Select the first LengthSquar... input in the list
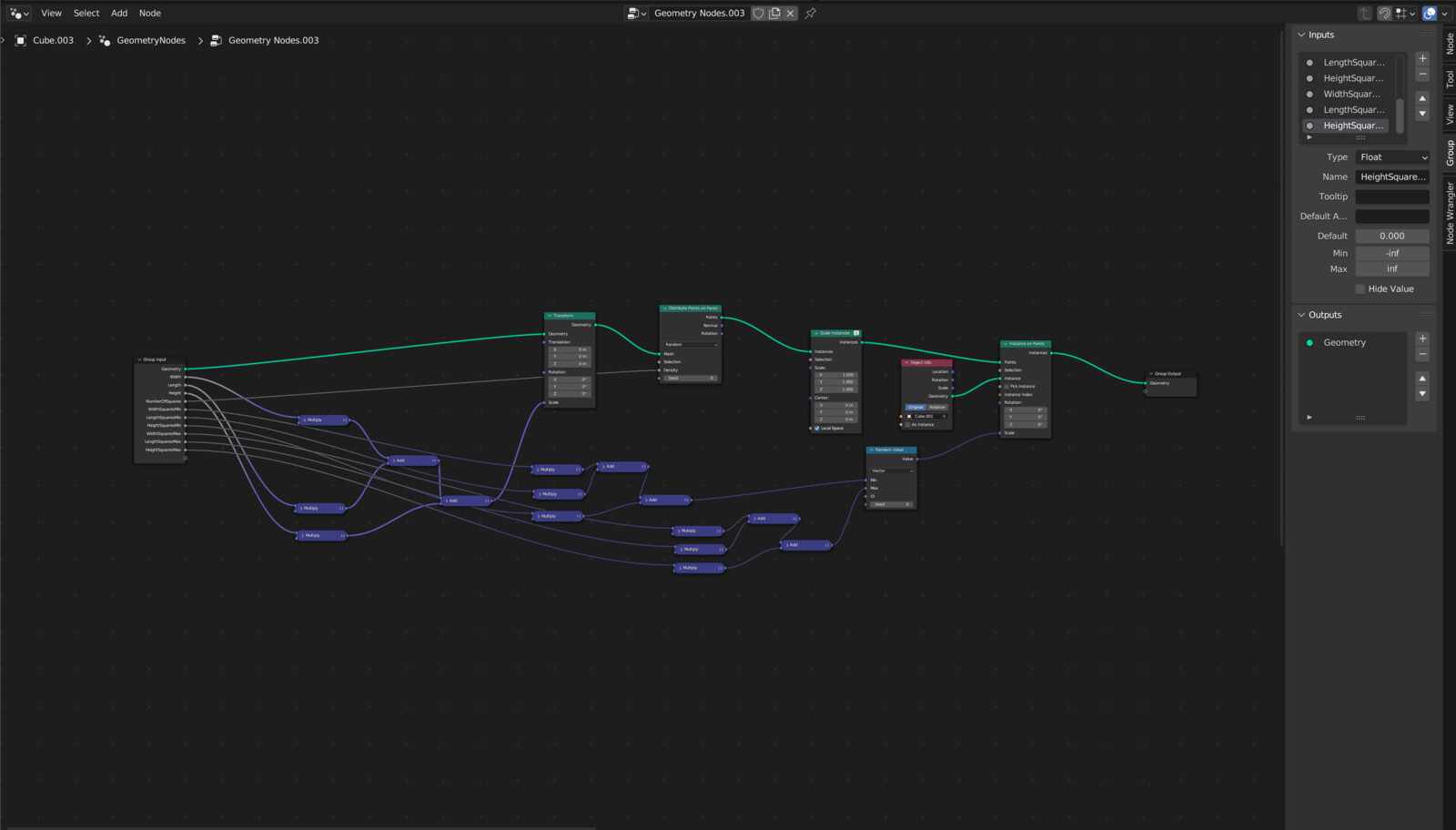Viewport: 1456px width, 830px height. [1347, 63]
